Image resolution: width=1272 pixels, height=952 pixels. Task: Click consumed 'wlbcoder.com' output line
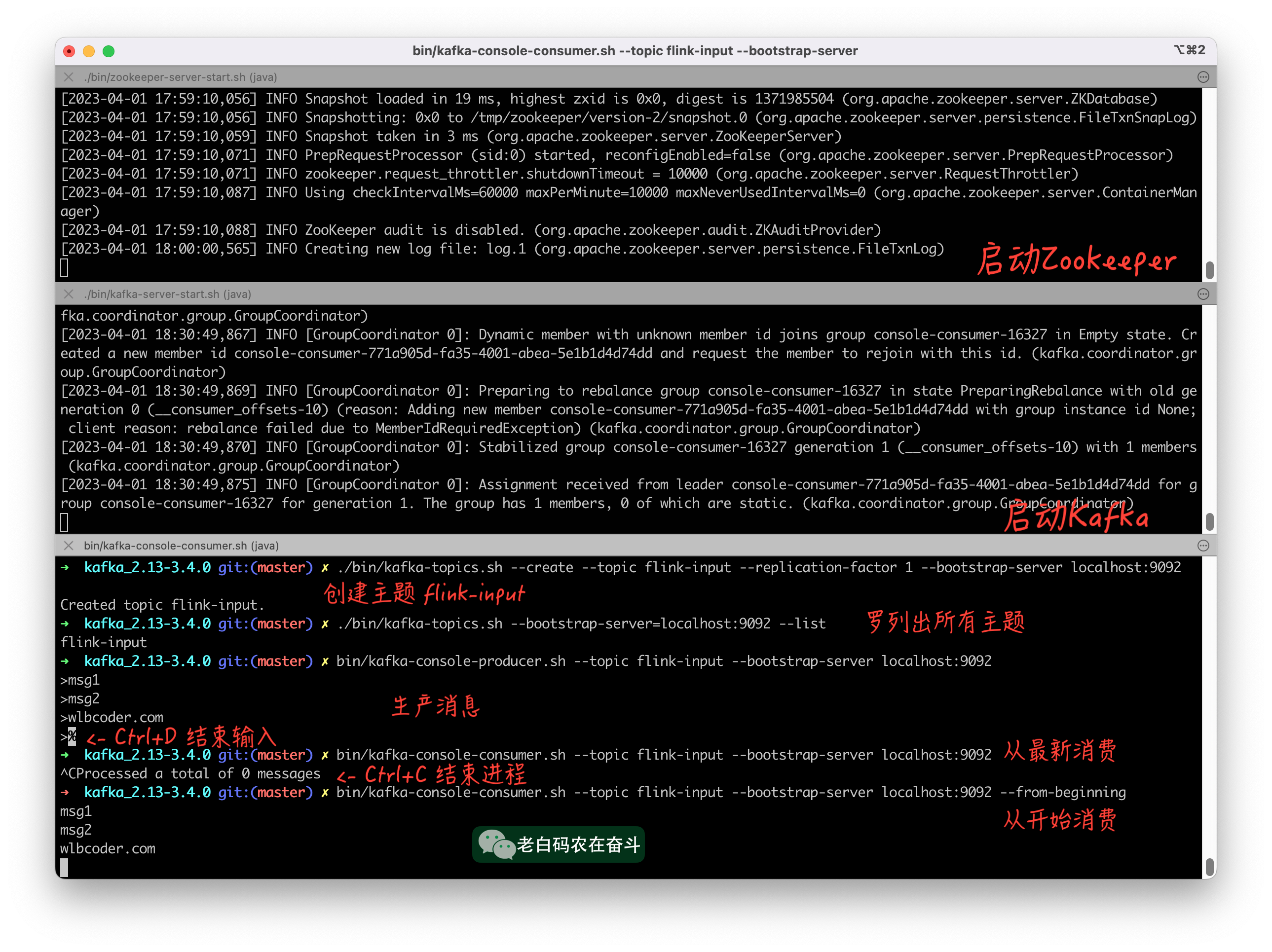(x=108, y=848)
